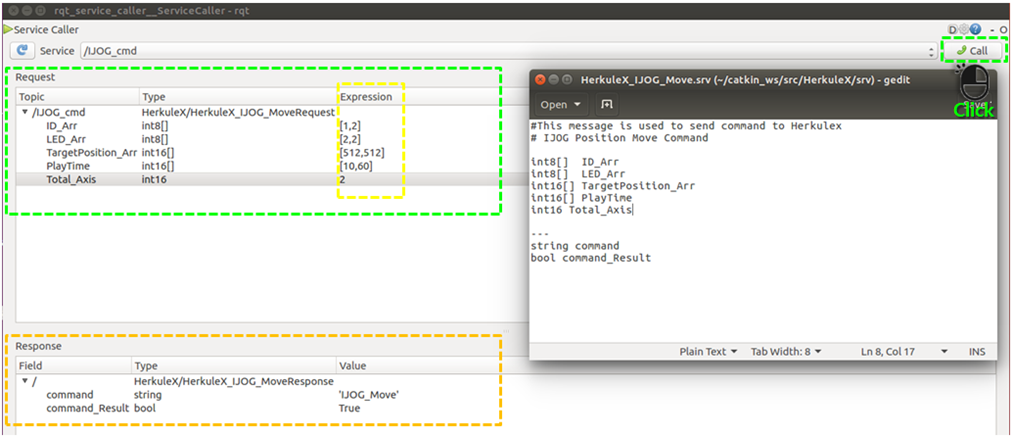The height and width of the screenshot is (438, 1014).
Task: Click the '---' separator line in gedit
Action: coord(539,234)
